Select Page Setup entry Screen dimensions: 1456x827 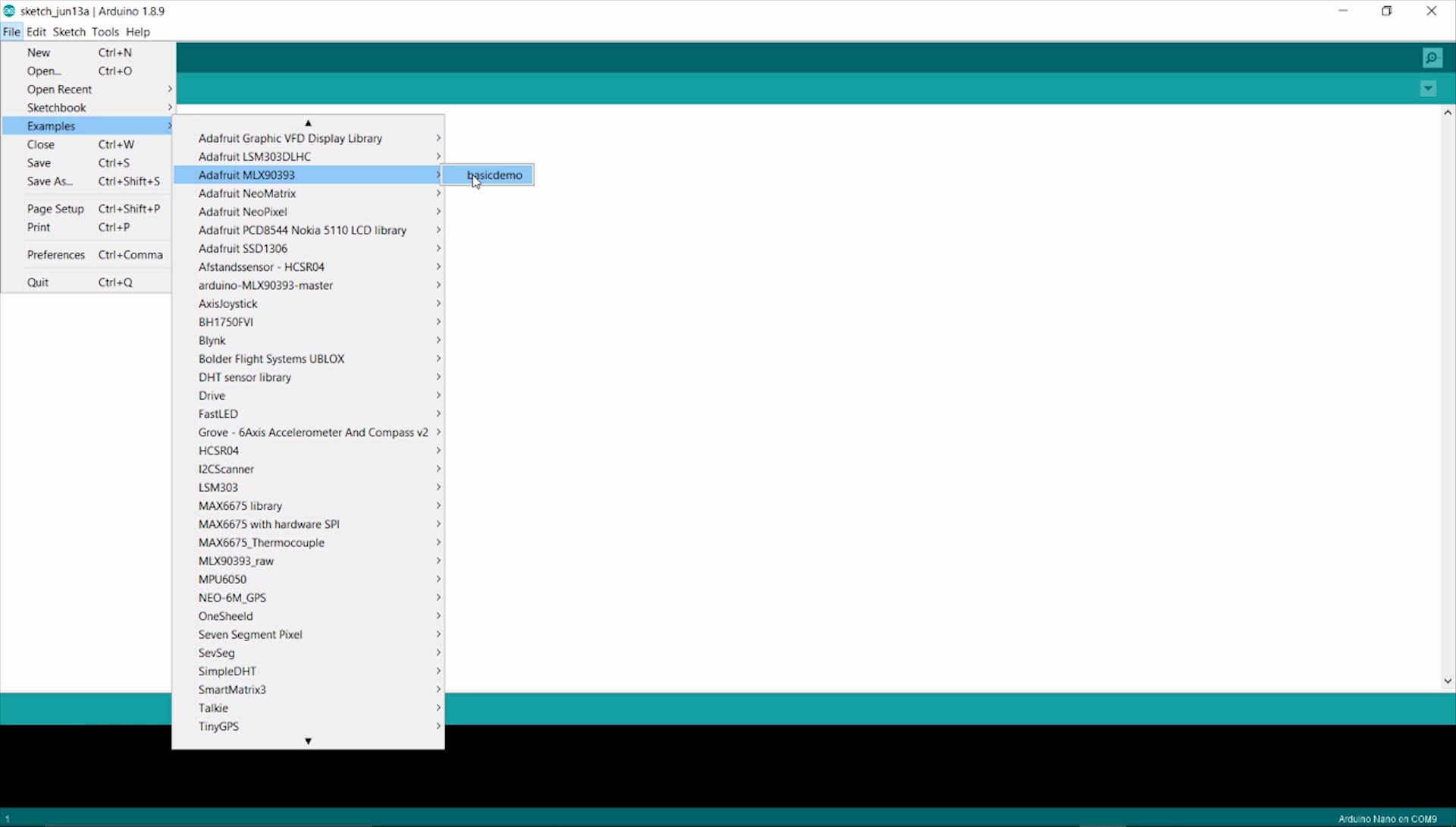point(88,209)
